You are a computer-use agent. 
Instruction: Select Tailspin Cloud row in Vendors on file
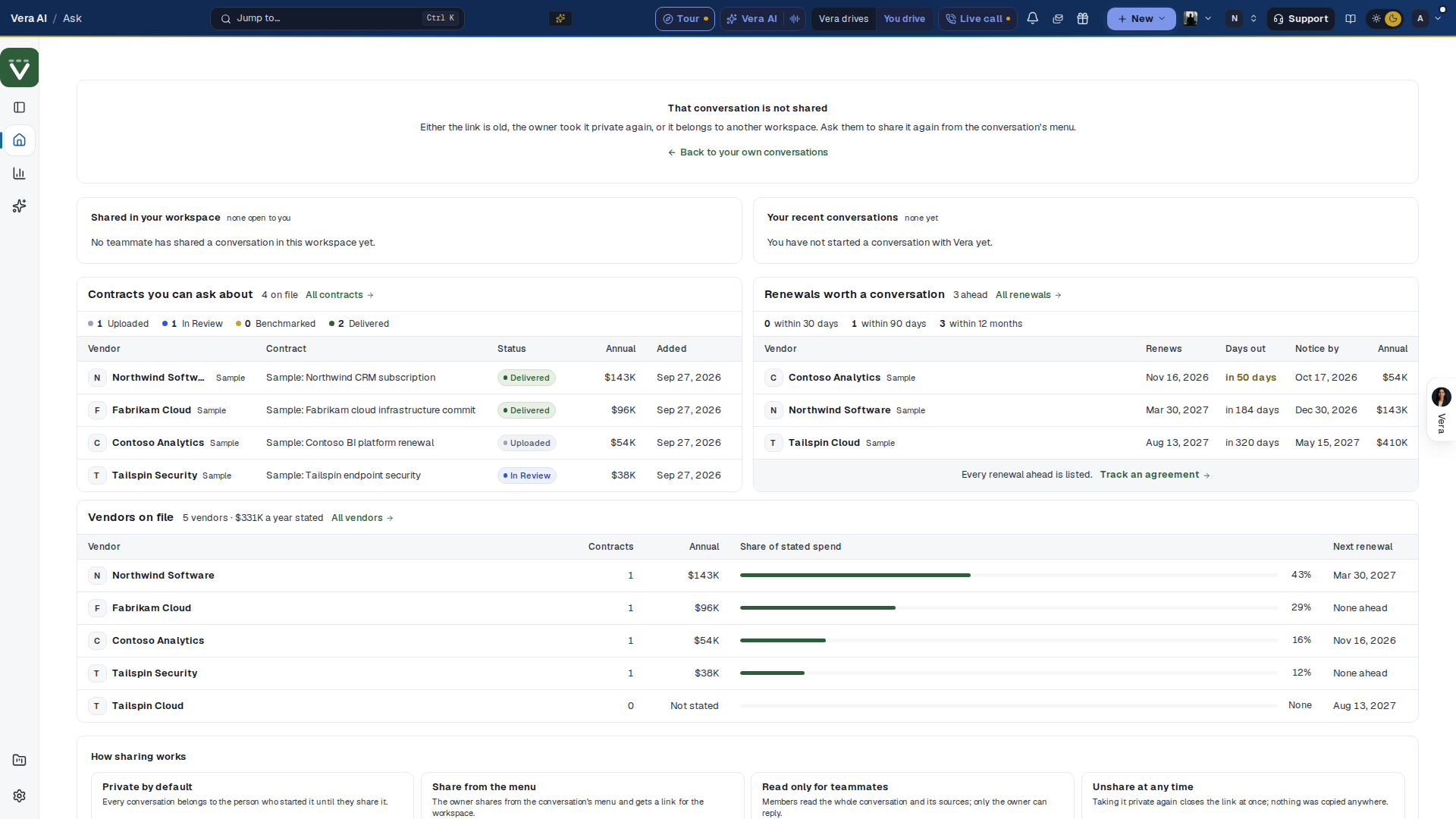pyautogui.click(x=747, y=706)
